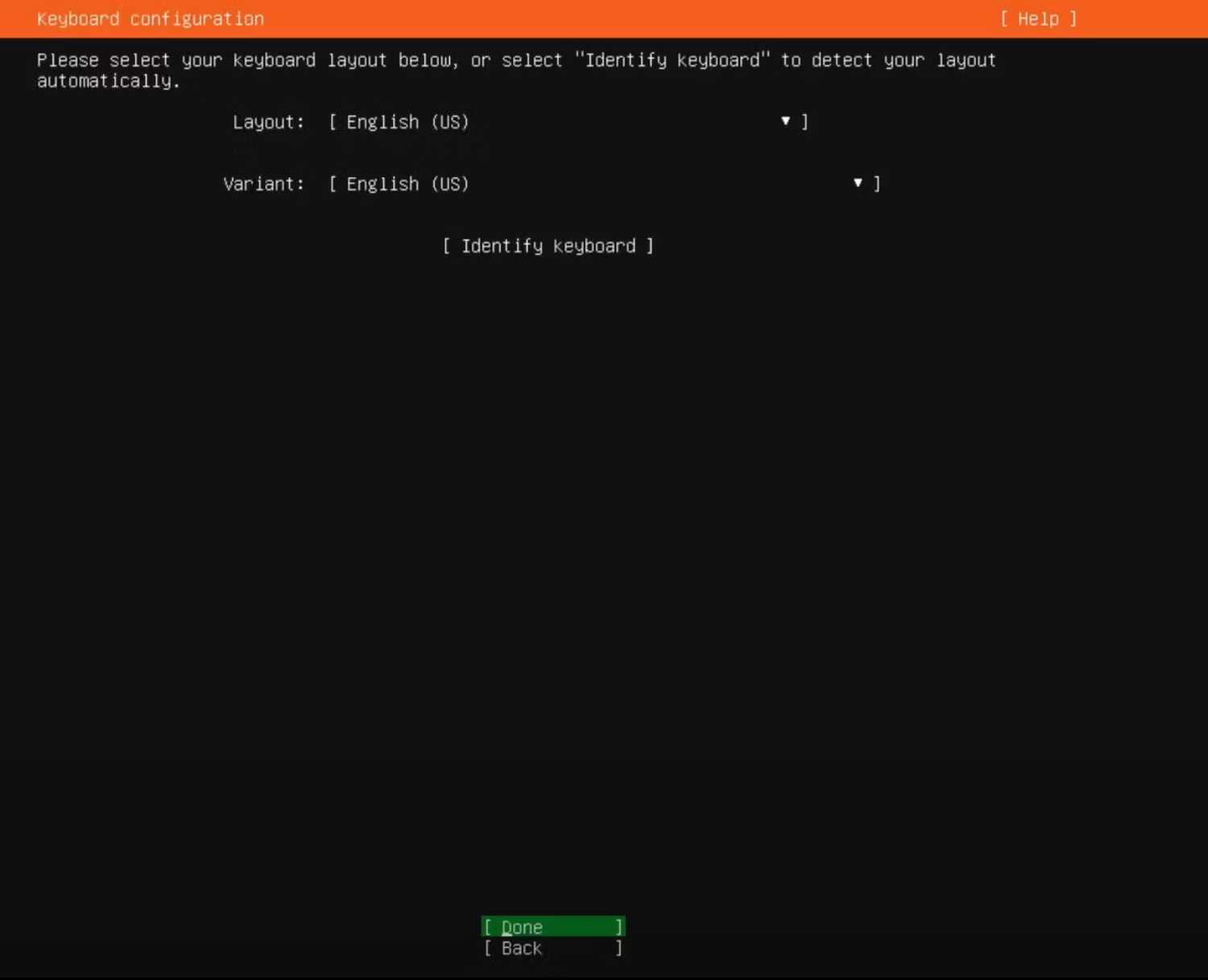Viewport: 1208px width, 980px height.
Task: Click the Variant dropdown arrow
Action: point(858,184)
